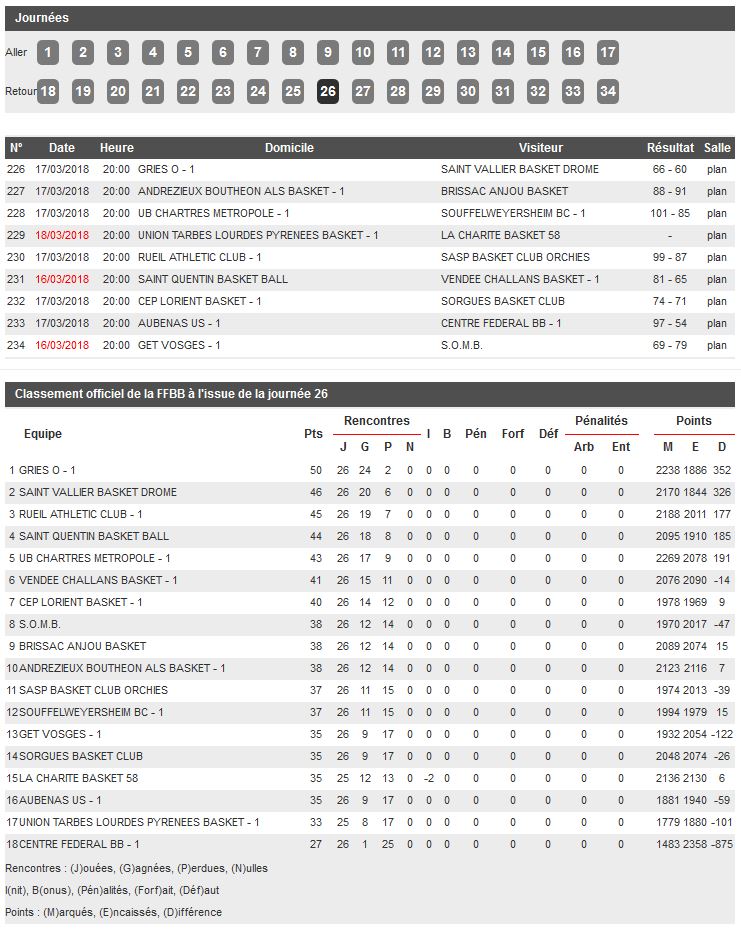Image resolution: width=741 pixels, height=929 pixels.
Task: Open plan link for match 234
Action: point(717,346)
